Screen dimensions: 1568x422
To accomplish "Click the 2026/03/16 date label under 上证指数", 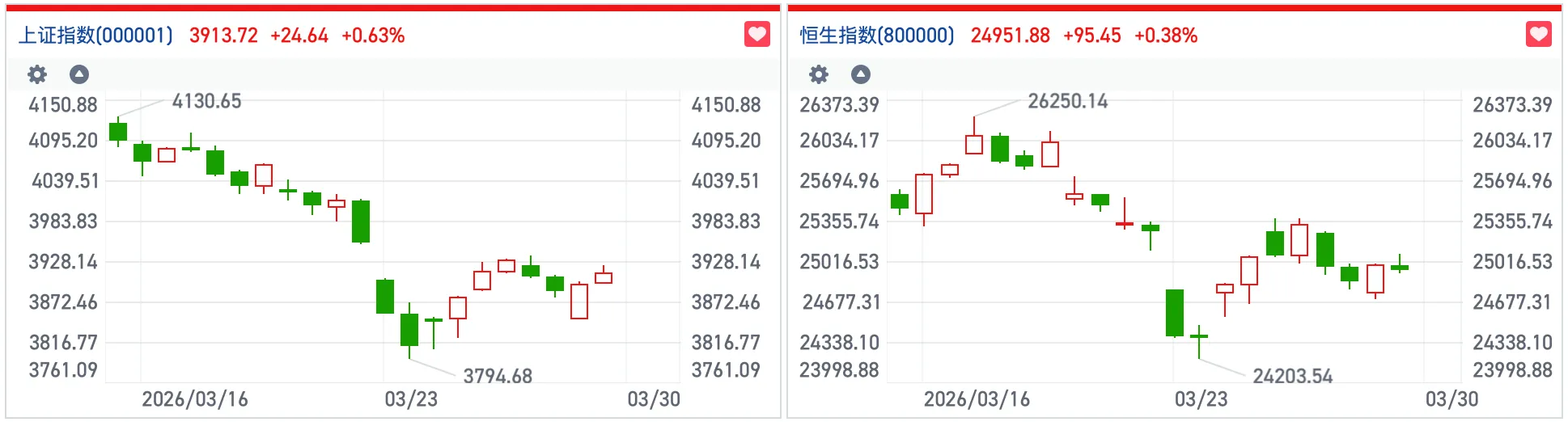I will (x=195, y=399).
